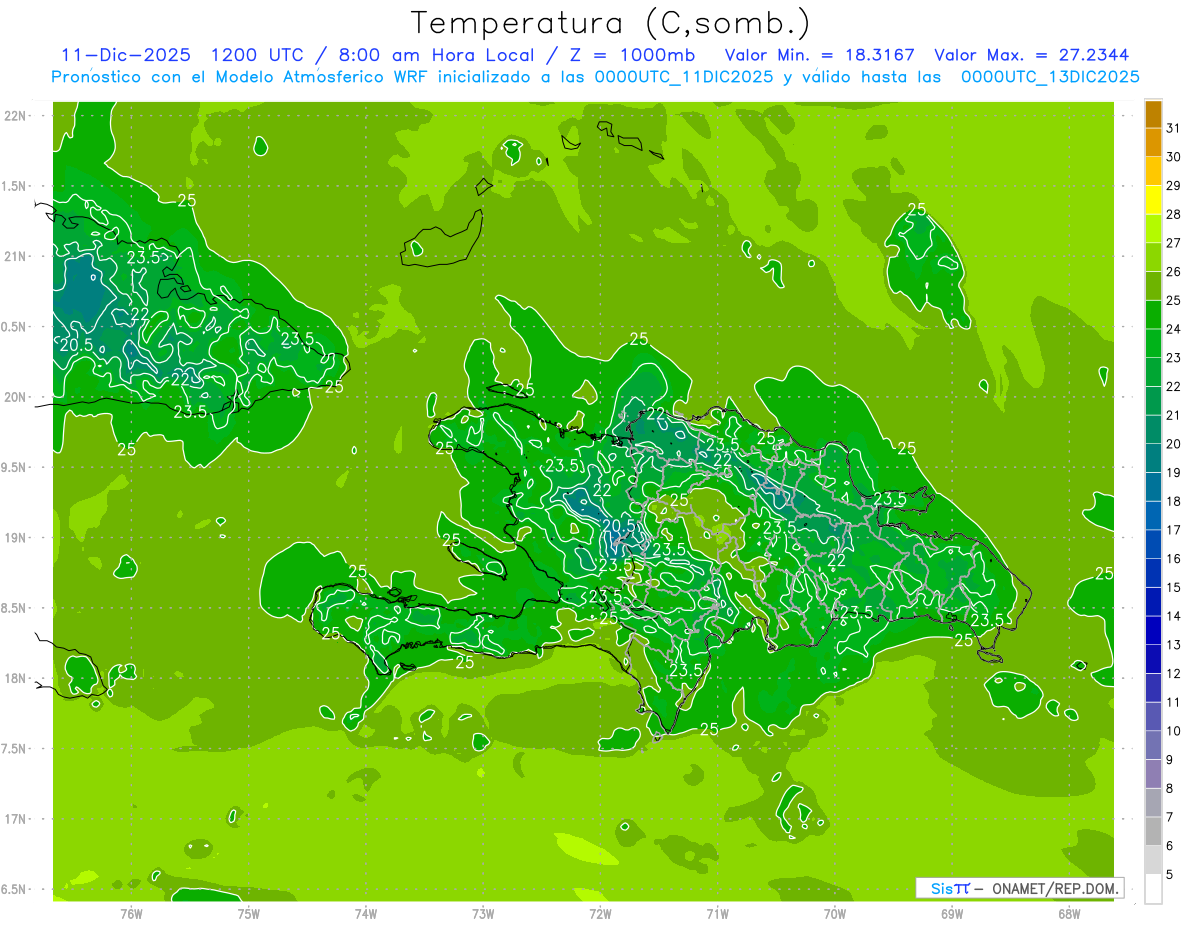
Task: Click the legend swatch between 24 and 25
Action: click(x=1153, y=316)
